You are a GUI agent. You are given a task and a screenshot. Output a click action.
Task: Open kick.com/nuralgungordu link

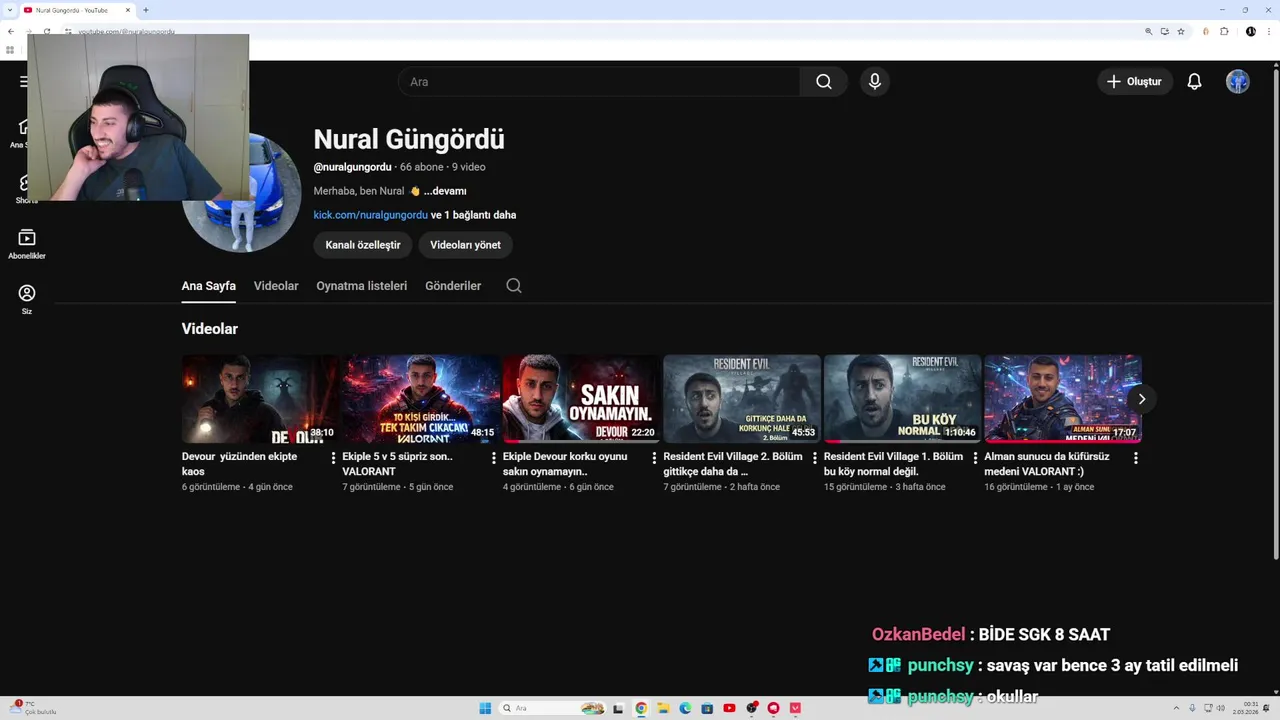pyautogui.click(x=371, y=215)
